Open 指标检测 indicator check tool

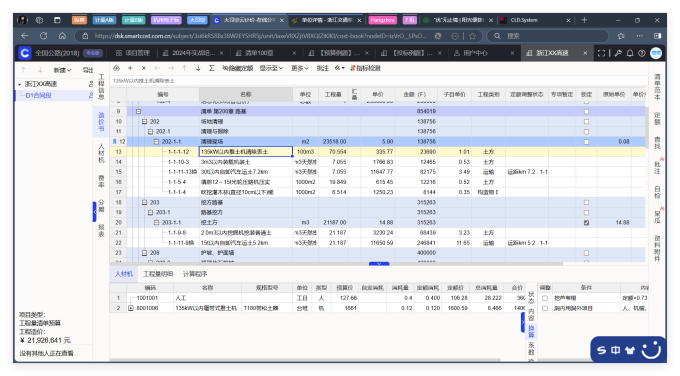366,68
